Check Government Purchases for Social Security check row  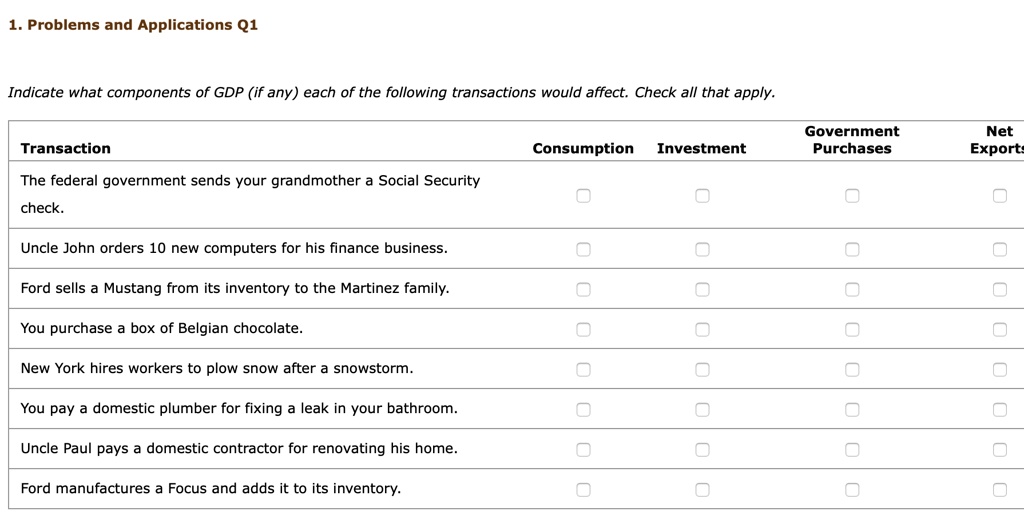[x=852, y=195]
